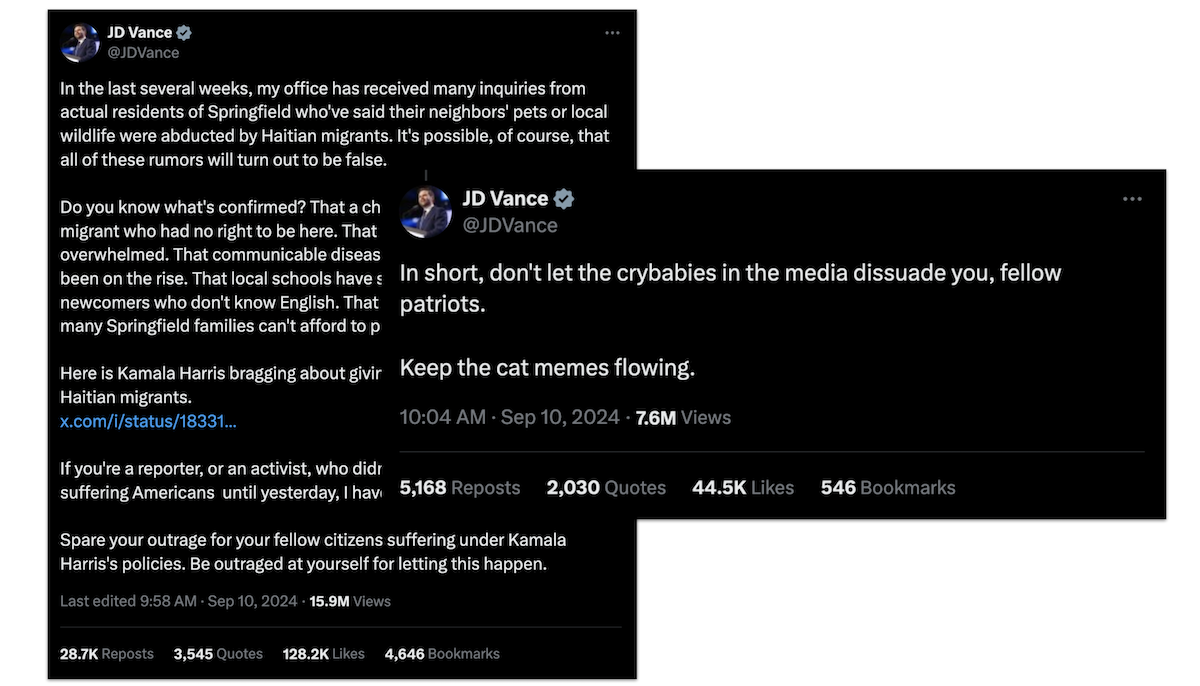Click the verified badge next to JD Vance
Screen dimensions: 1200x686
tap(183, 32)
